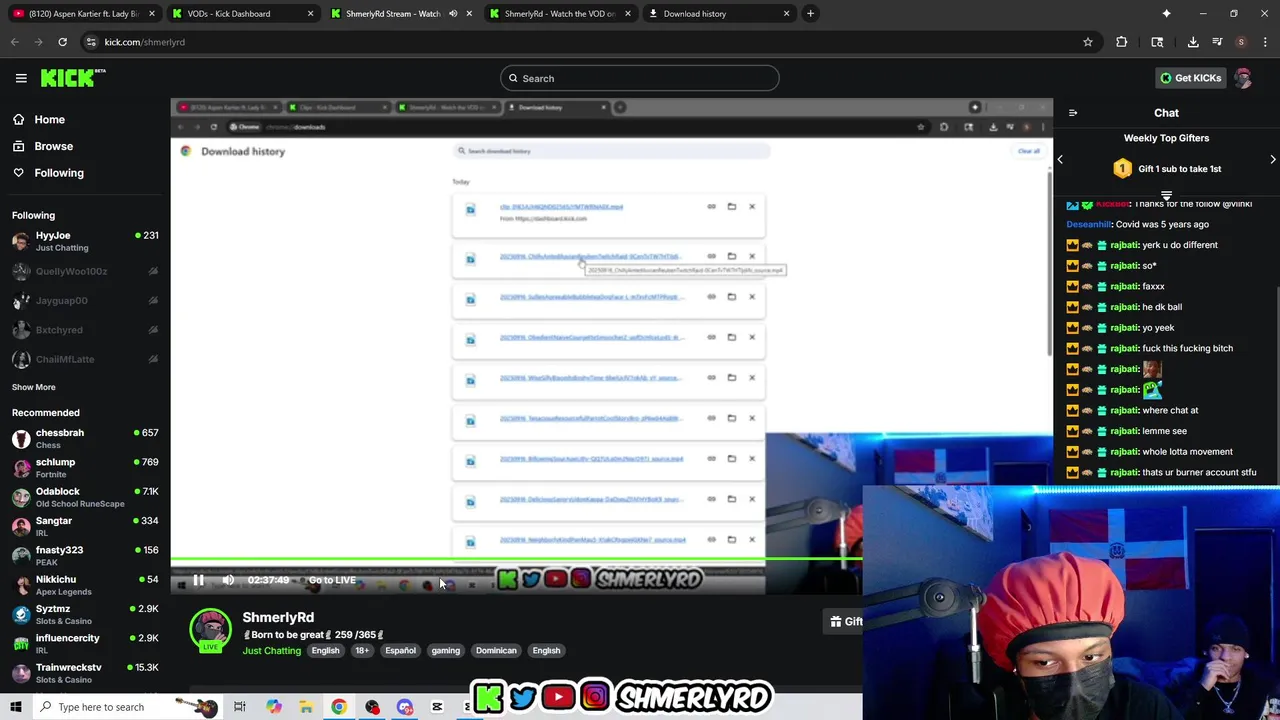Focus the Kick Search field
Viewport: 1280px width, 720px height.
640,78
